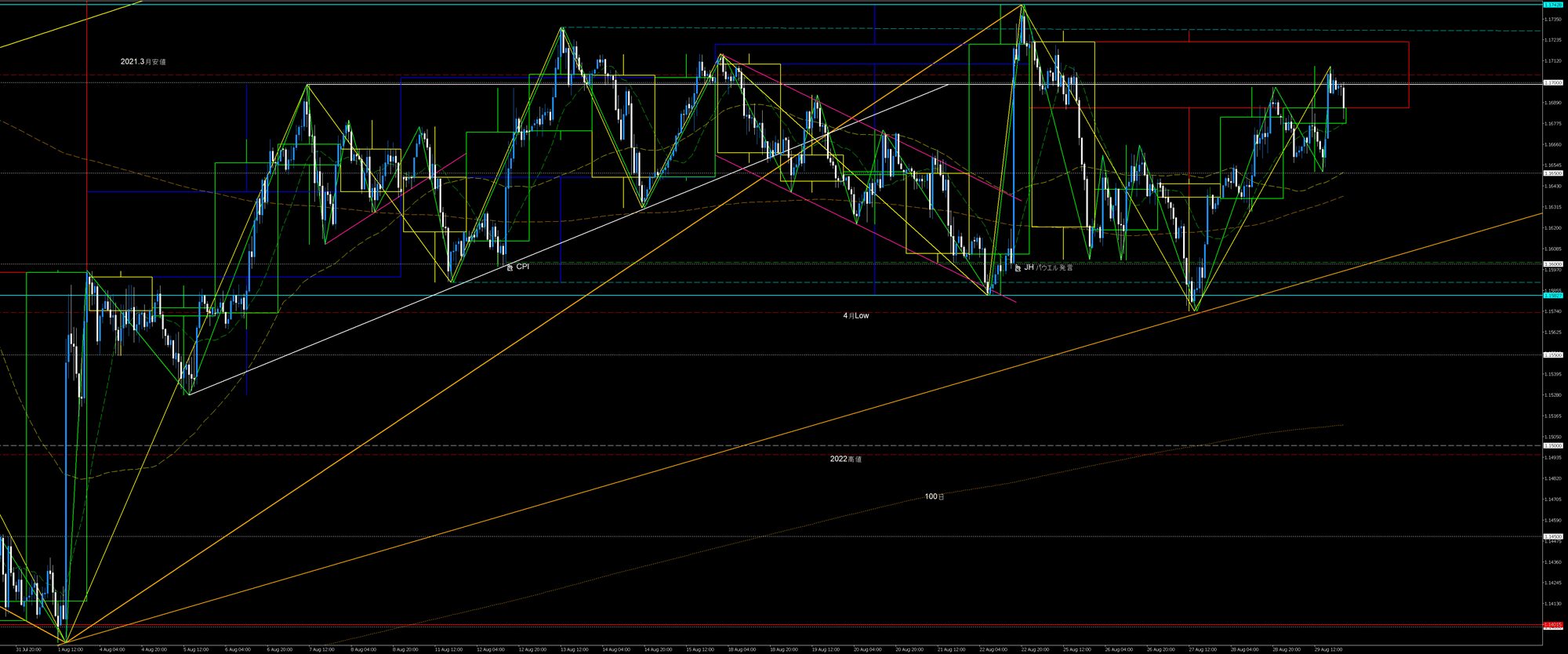The width and height of the screenshot is (1568, 654).
Task: Select the 2021.3月安値 text label
Action: click(143, 62)
